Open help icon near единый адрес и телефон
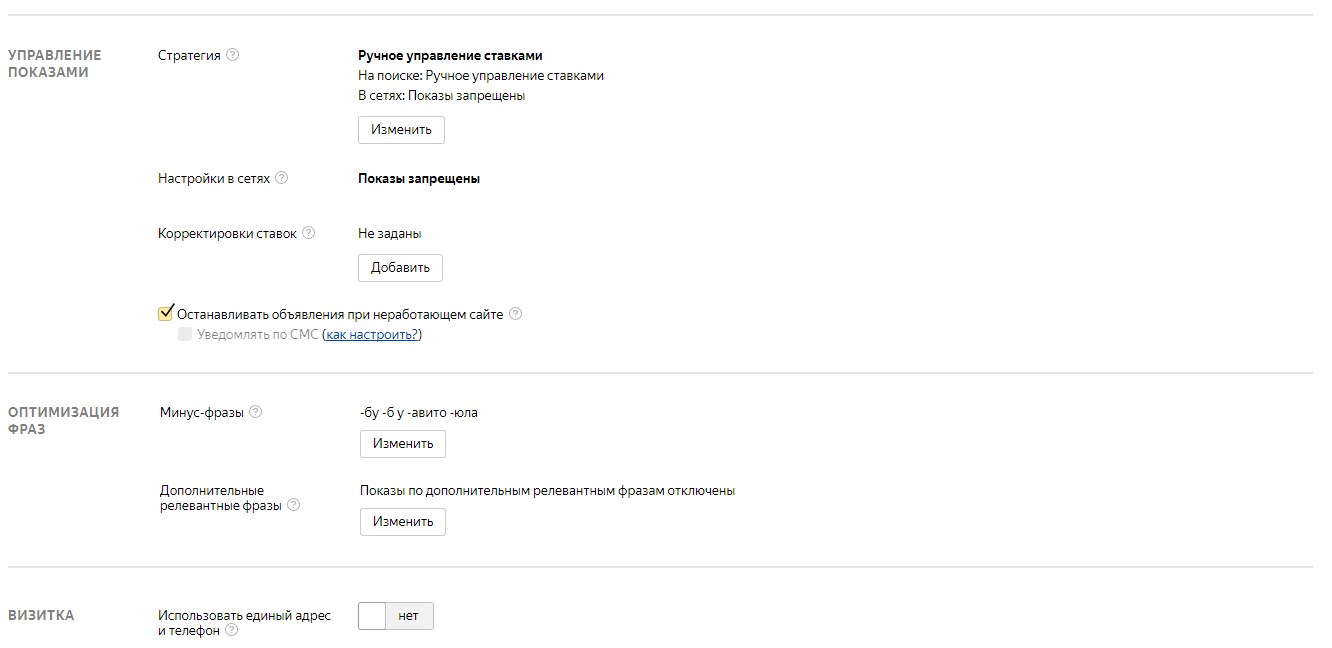Image resolution: width=1332 pixels, height=648 pixels. coord(232,631)
